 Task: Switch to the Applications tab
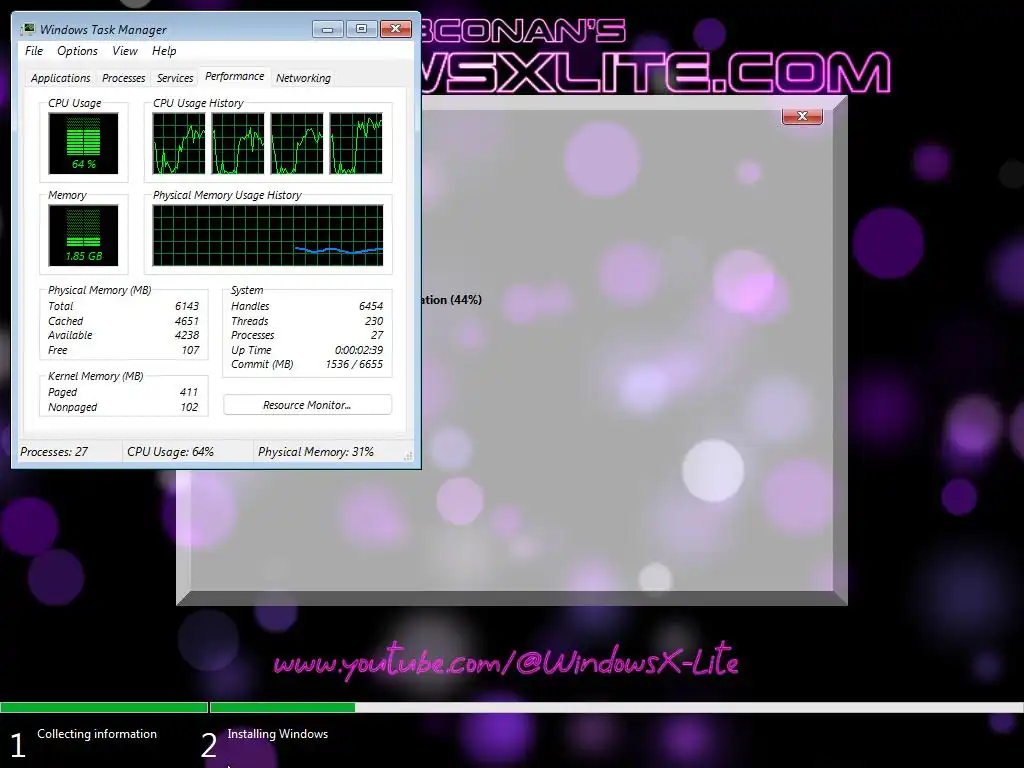click(x=61, y=78)
